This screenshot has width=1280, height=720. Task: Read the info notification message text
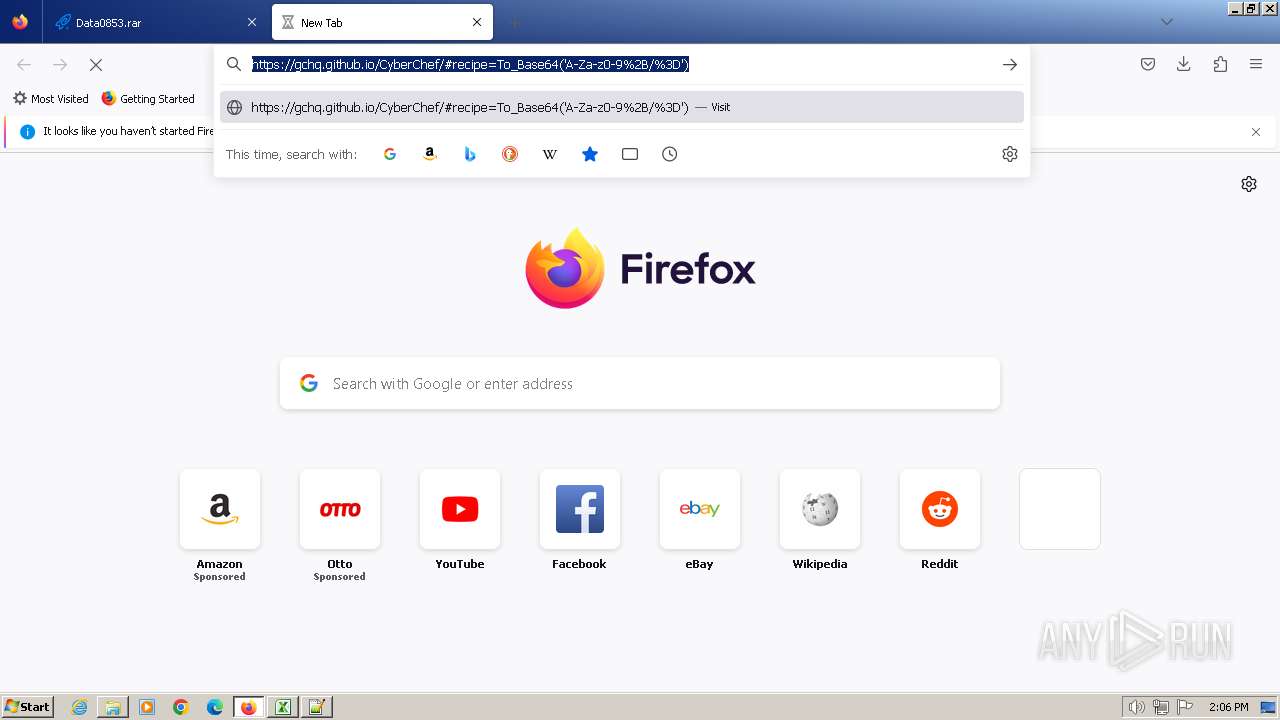(128, 131)
